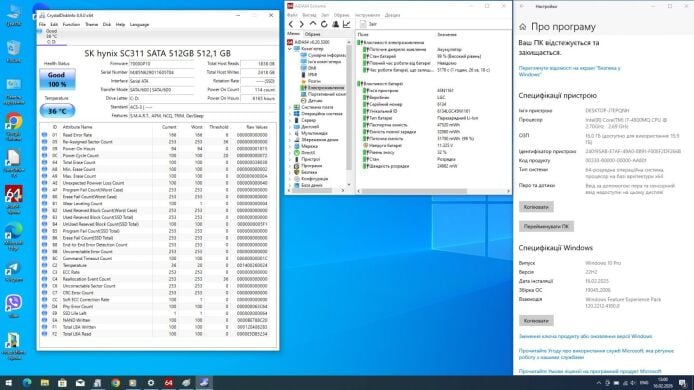The width and height of the screenshot is (694, 390).
Task: Expand the Сервер tree node
Action: [x=290, y=120]
